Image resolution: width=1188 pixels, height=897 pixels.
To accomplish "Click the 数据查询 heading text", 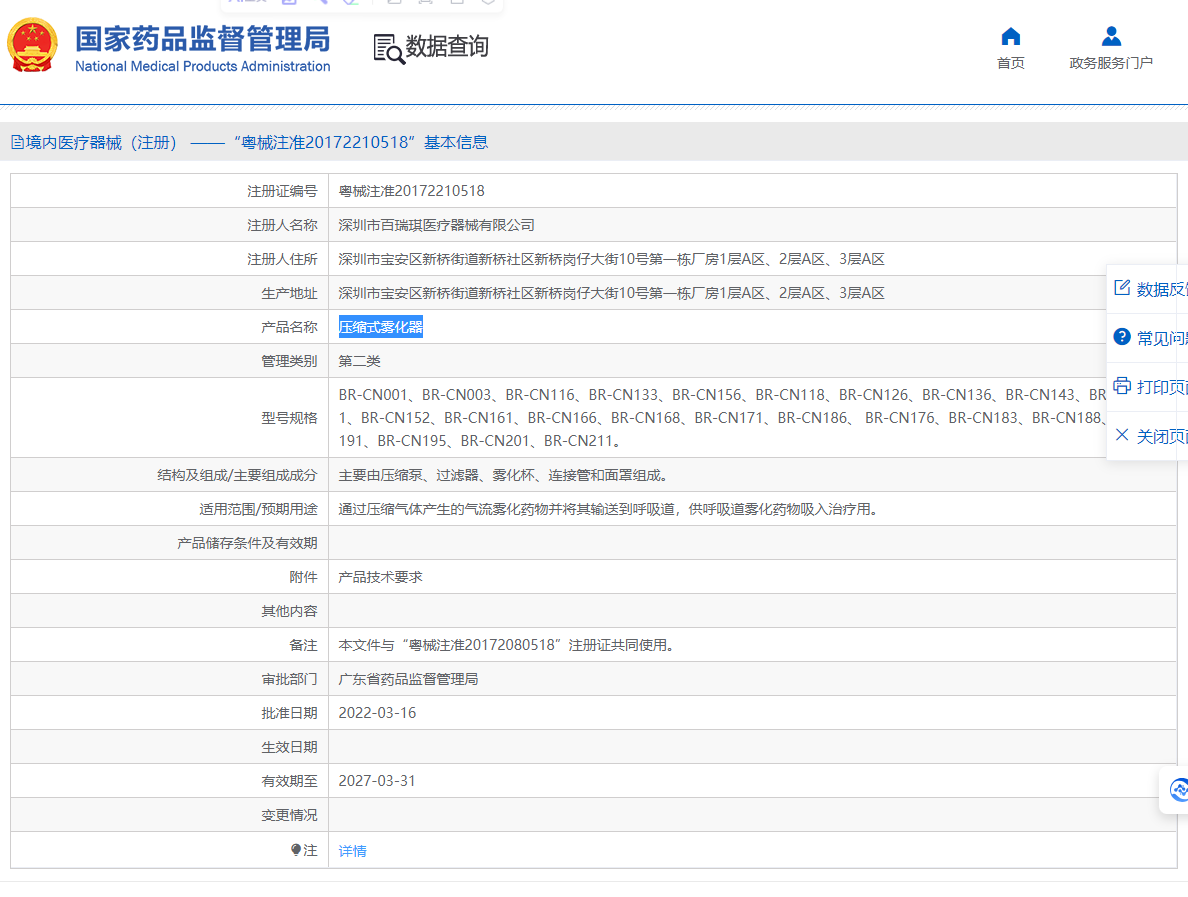I will pos(447,47).
